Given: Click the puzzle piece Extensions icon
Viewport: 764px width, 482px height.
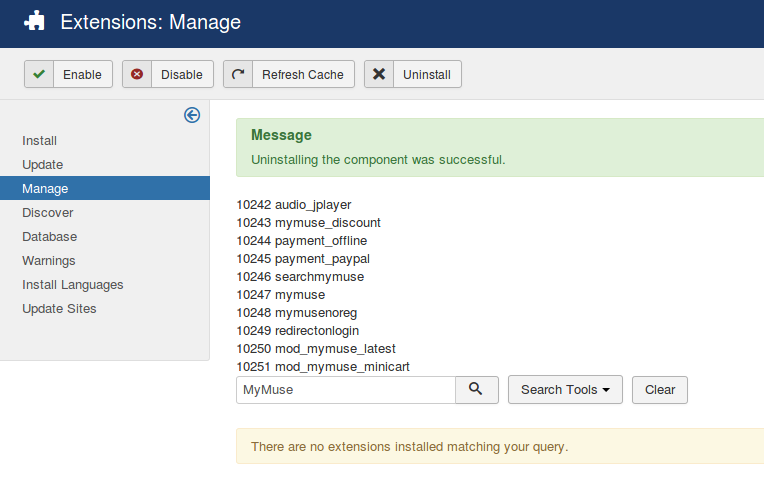Looking at the screenshot, I should click(x=35, y=21).
